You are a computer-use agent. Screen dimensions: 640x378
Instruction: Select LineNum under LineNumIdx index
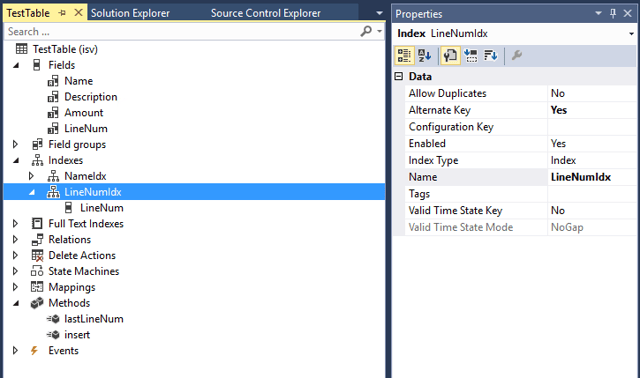point(102,208)
